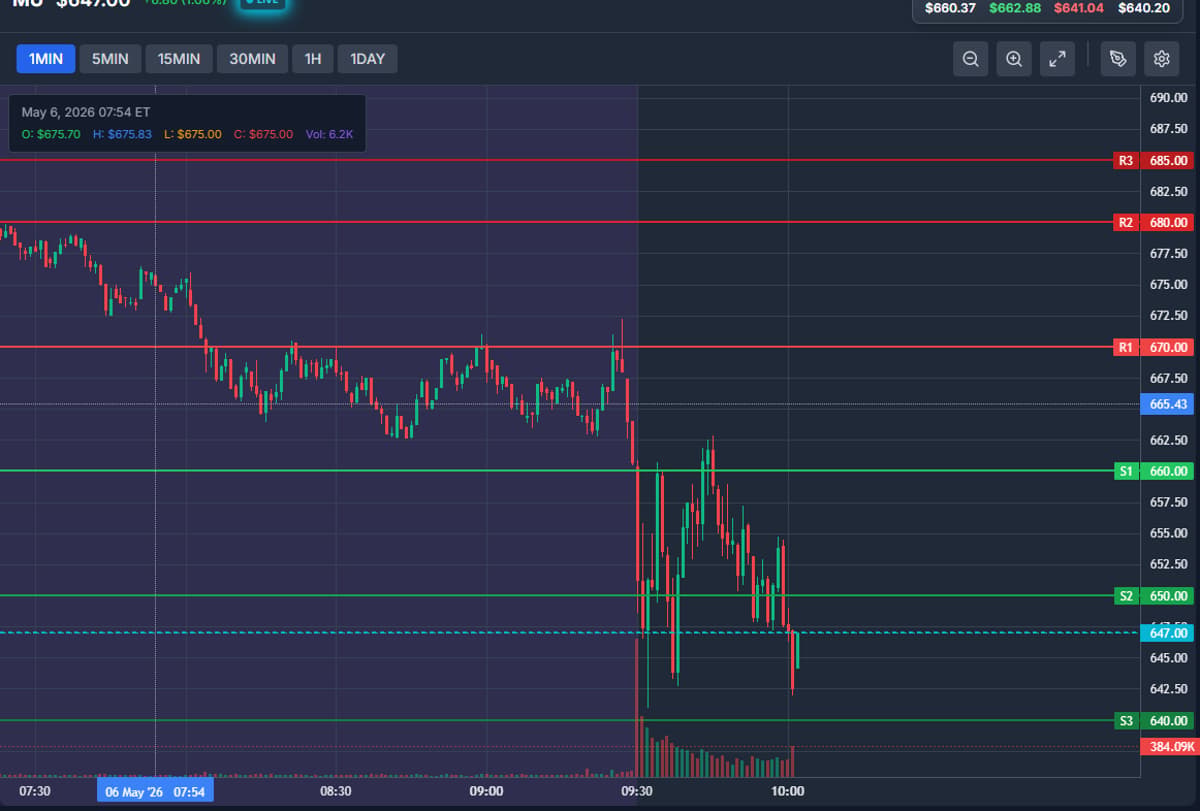Click the R1 670.00 resistance label
Viewport: 1200px width, 811px height.
pyautogui.click(x=1154, y=347)
